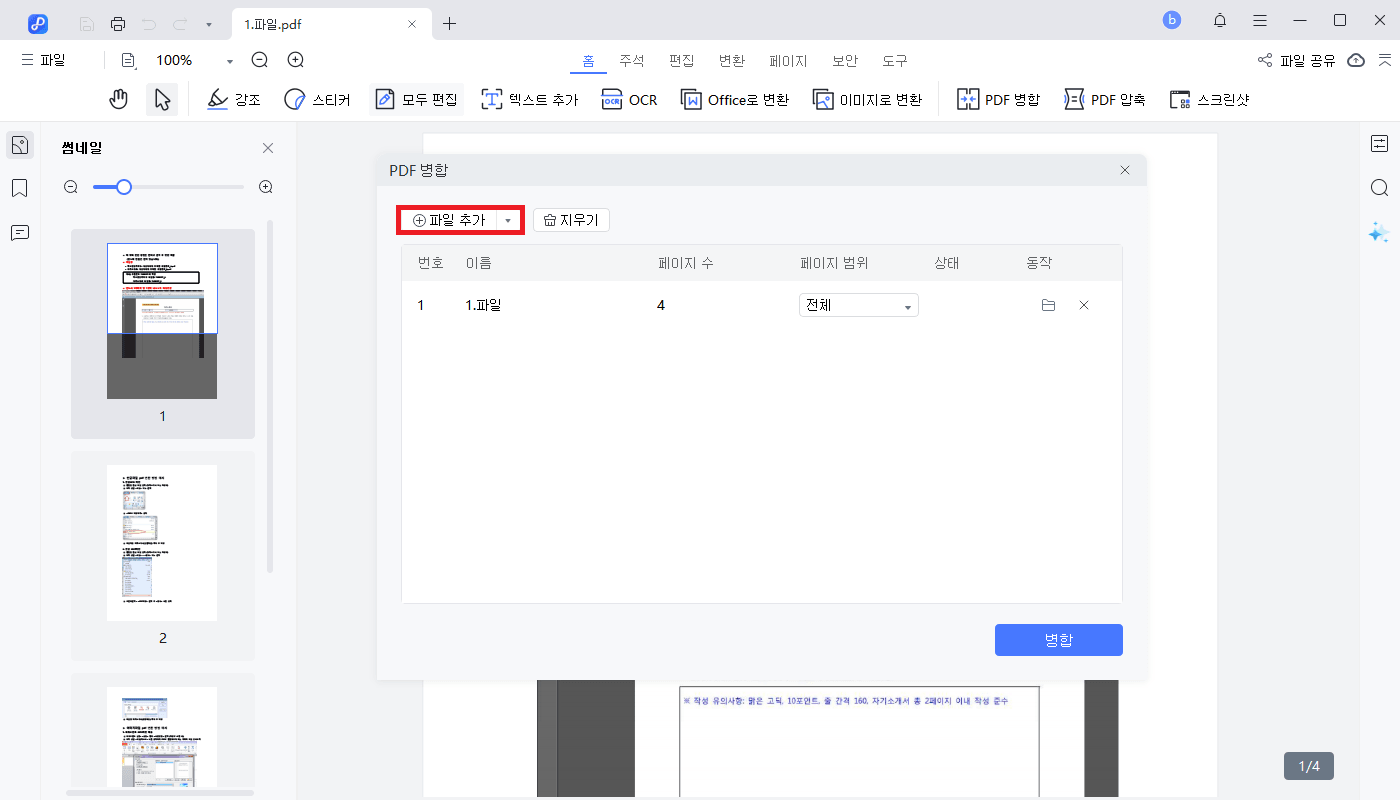Open the bookmark panel sidebar icon
The image size is (1400, 800).
click(19, 188)
